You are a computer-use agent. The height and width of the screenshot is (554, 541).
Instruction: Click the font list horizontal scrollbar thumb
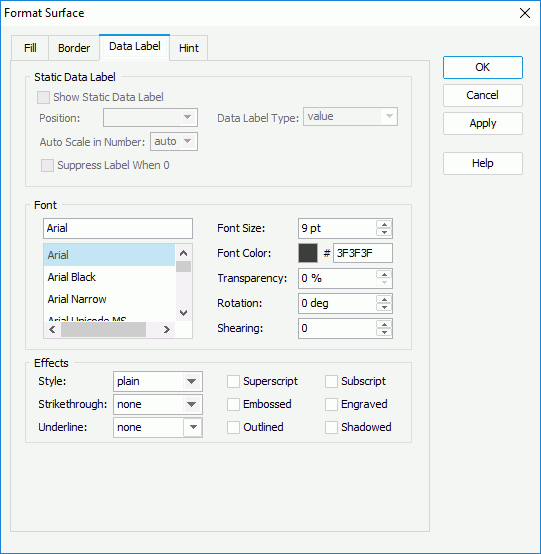coord(103,330)
